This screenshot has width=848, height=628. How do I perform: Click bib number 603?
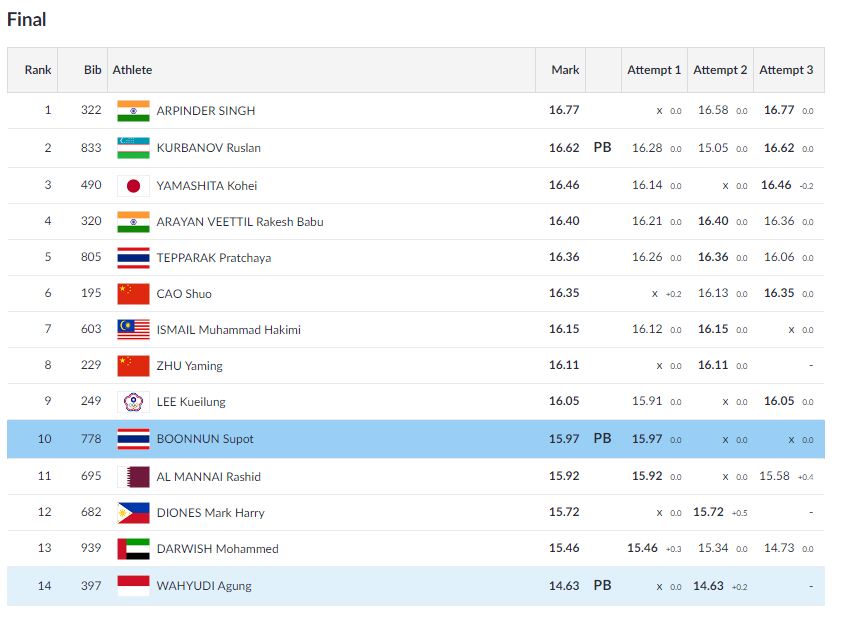coord(91,329)
